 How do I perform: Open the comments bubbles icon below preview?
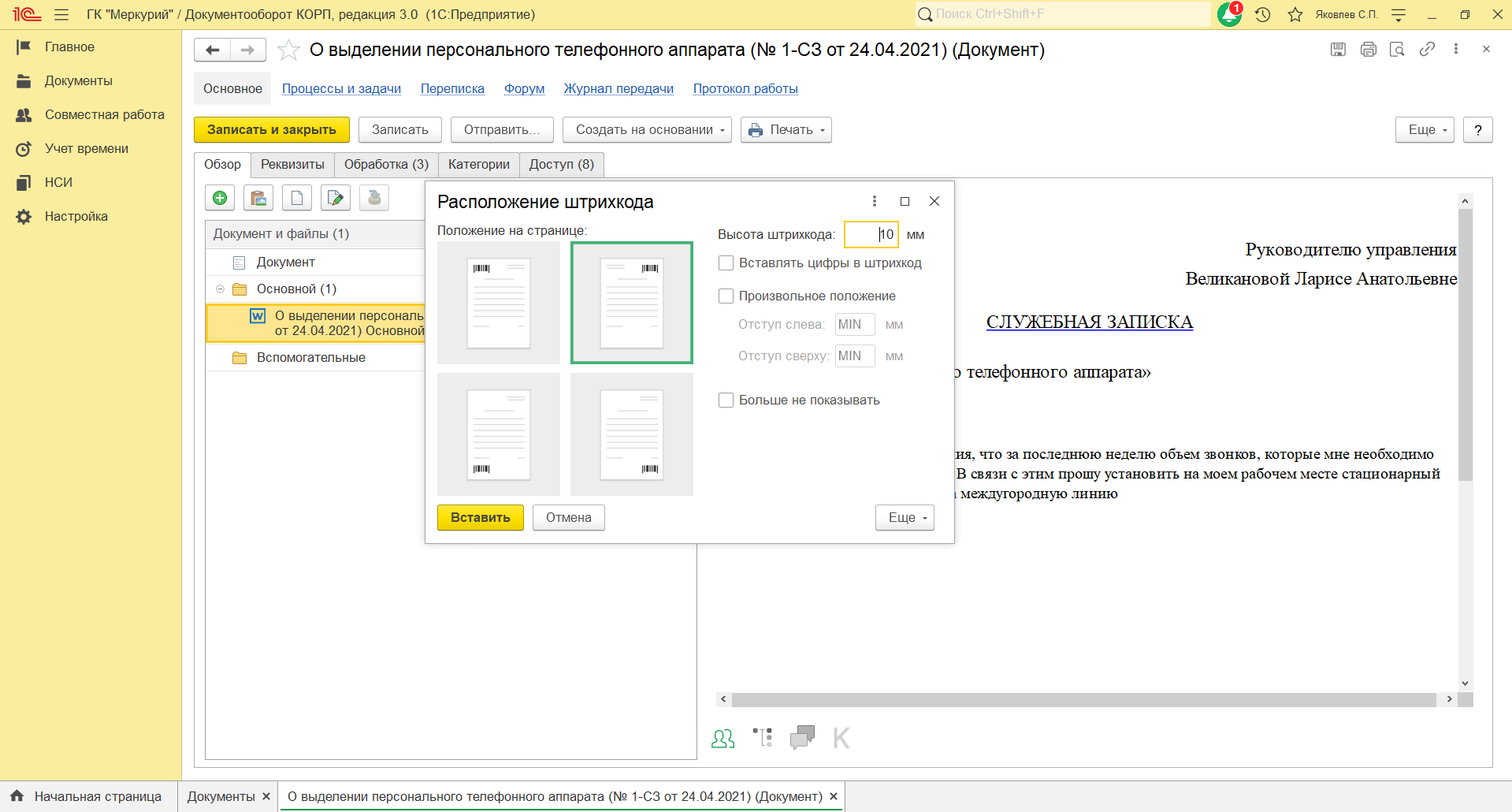pyautogui.click(x=802, y=737)
